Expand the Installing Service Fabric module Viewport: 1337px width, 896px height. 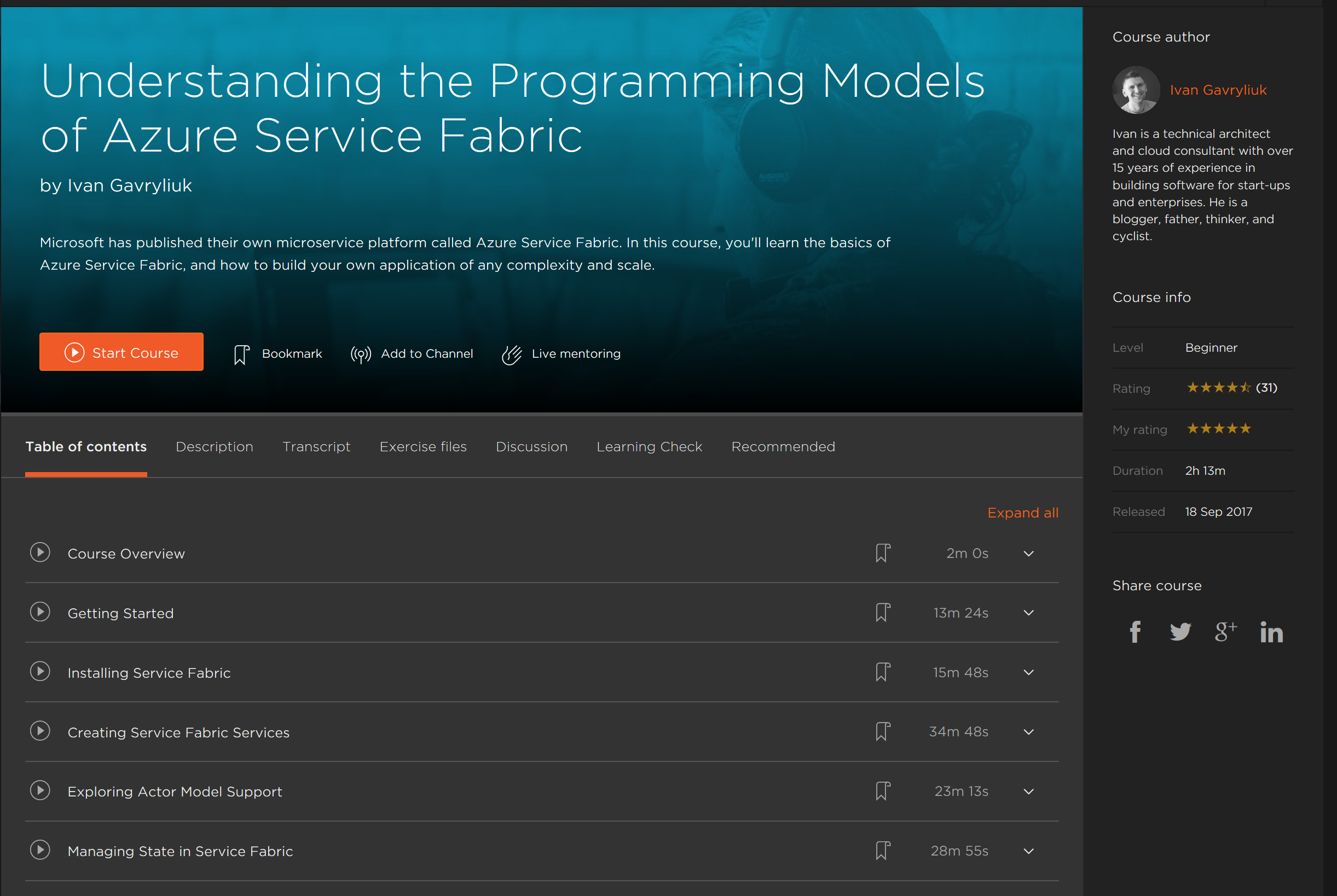(x=1028, y=673)
